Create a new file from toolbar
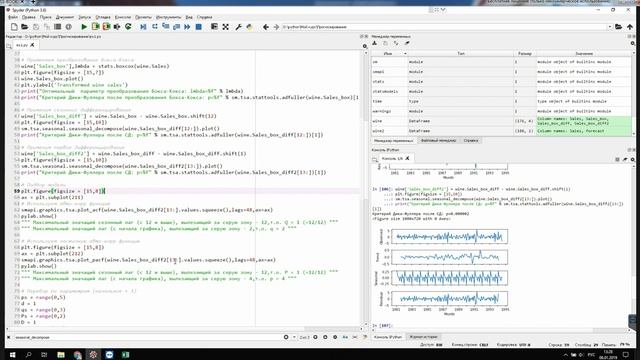 point(14,27)
